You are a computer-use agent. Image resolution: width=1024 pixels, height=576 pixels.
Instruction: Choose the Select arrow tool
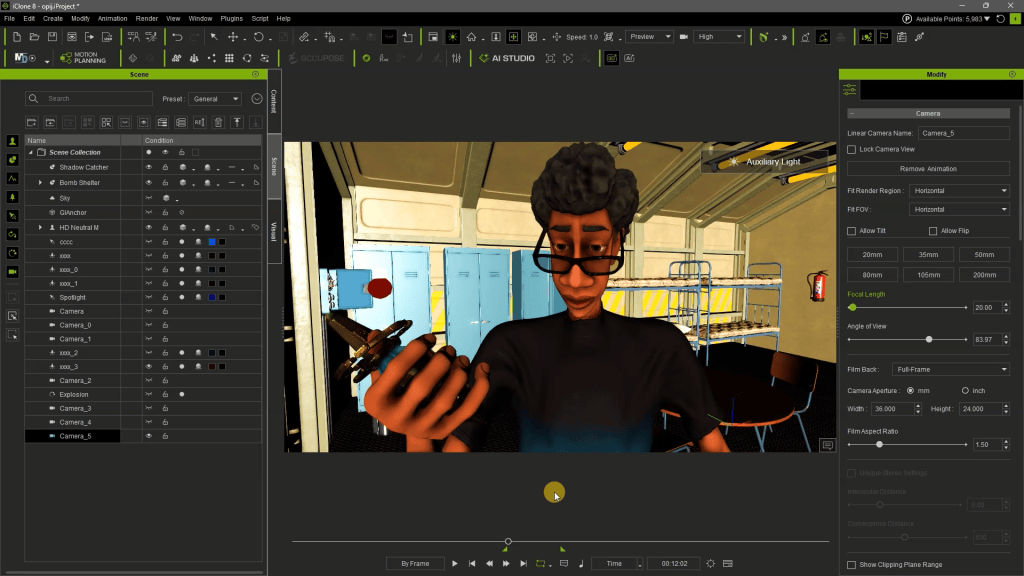click(214, 37)
